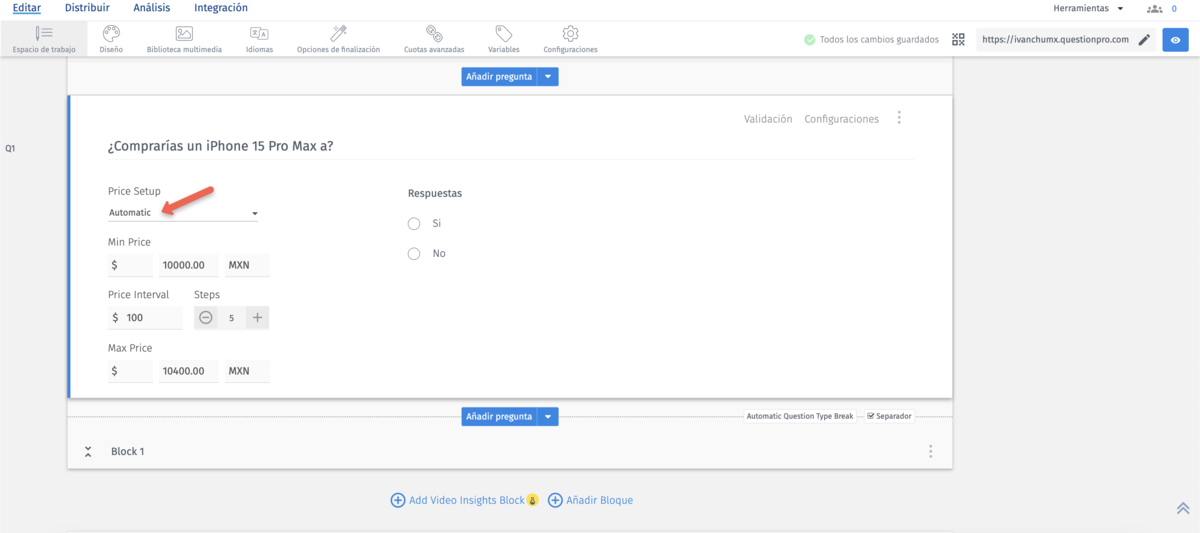This screenshot has width=1200, height=533.
Task: Click the blue eye preview button
Action: point(1175,40)
